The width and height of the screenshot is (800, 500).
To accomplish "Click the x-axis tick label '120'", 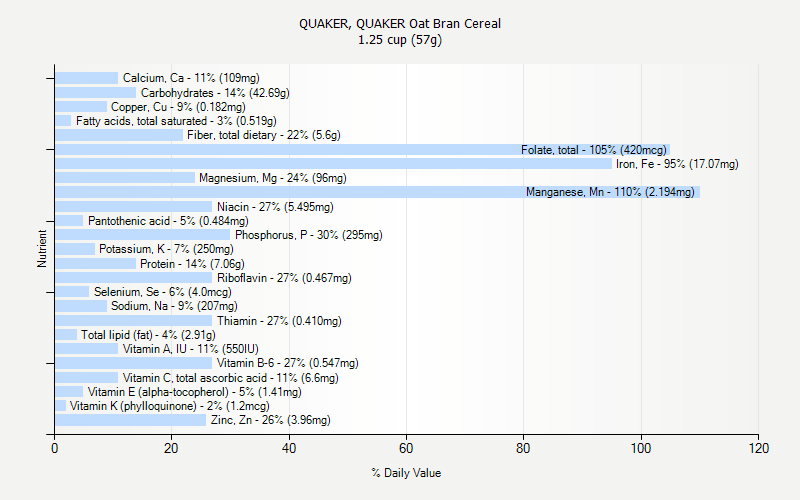I will coord(759,448).
